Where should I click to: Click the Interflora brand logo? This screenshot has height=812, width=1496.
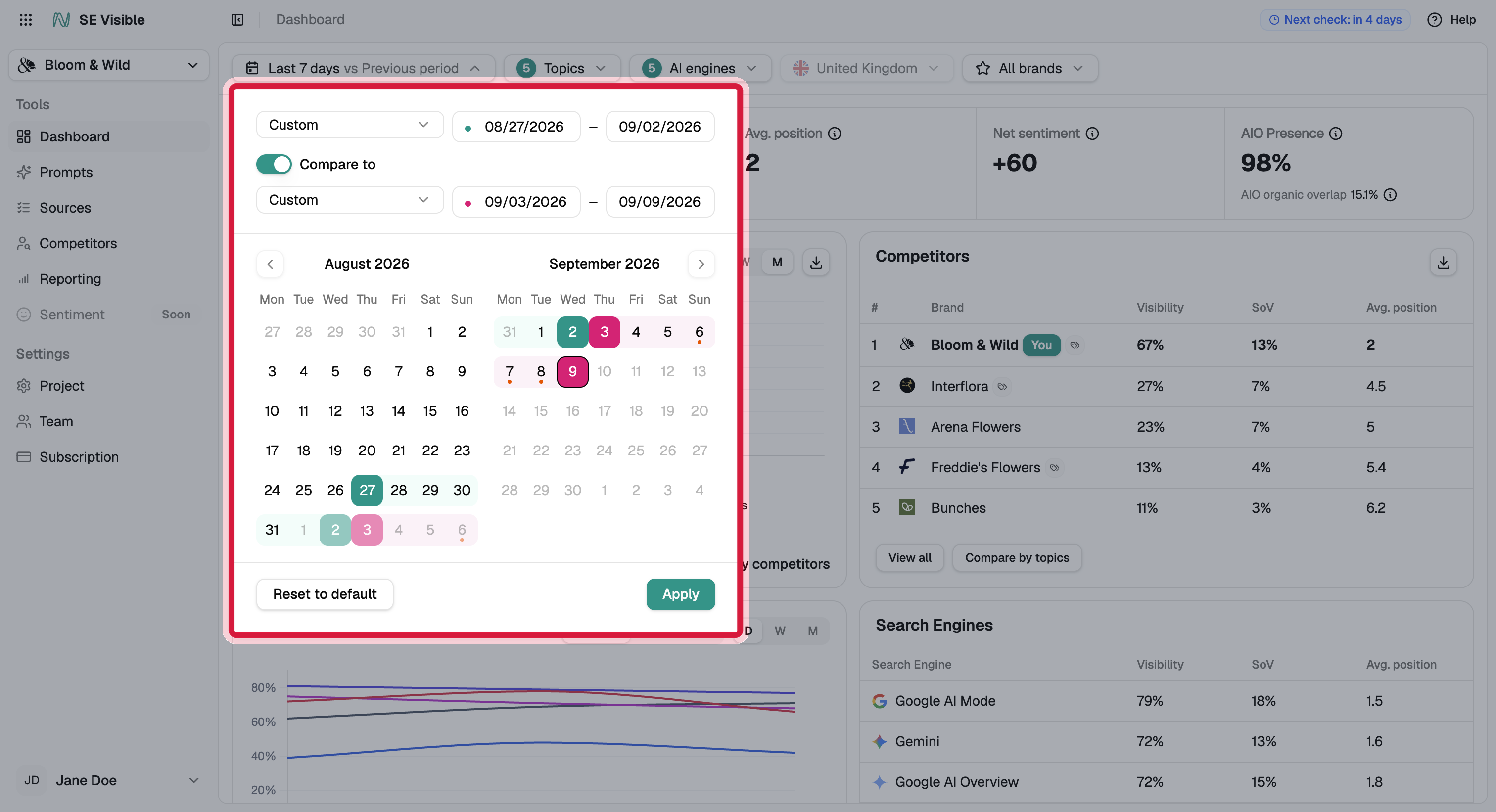click(x=907, y=385)
